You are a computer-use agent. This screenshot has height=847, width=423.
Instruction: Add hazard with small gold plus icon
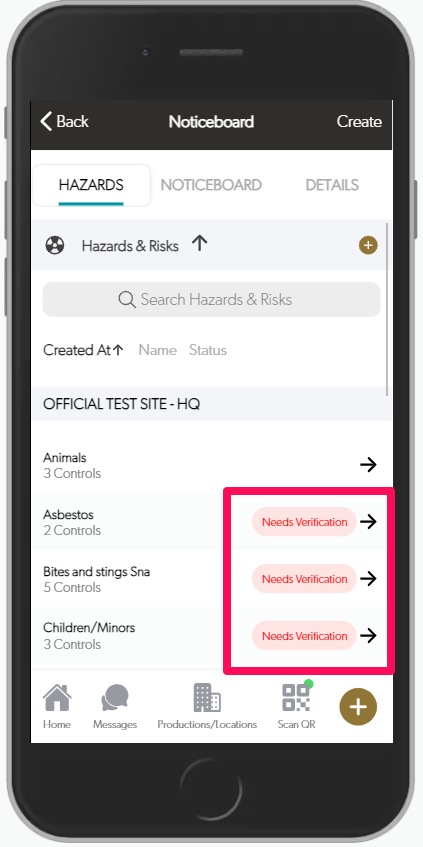(368, 246)
